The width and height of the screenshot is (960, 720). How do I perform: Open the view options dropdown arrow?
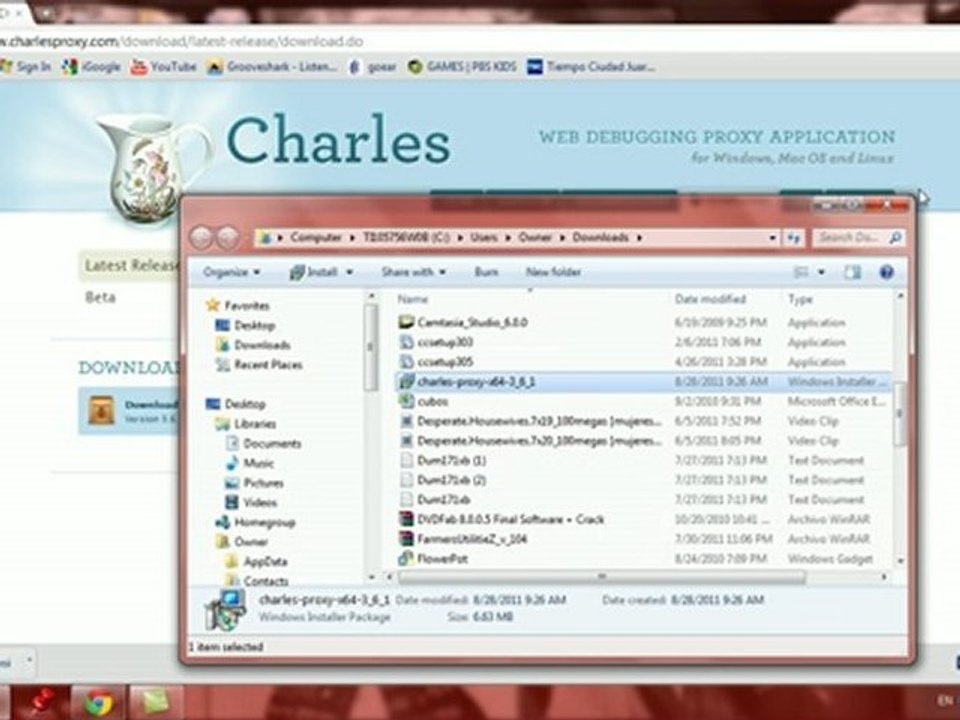coord(821,272)
